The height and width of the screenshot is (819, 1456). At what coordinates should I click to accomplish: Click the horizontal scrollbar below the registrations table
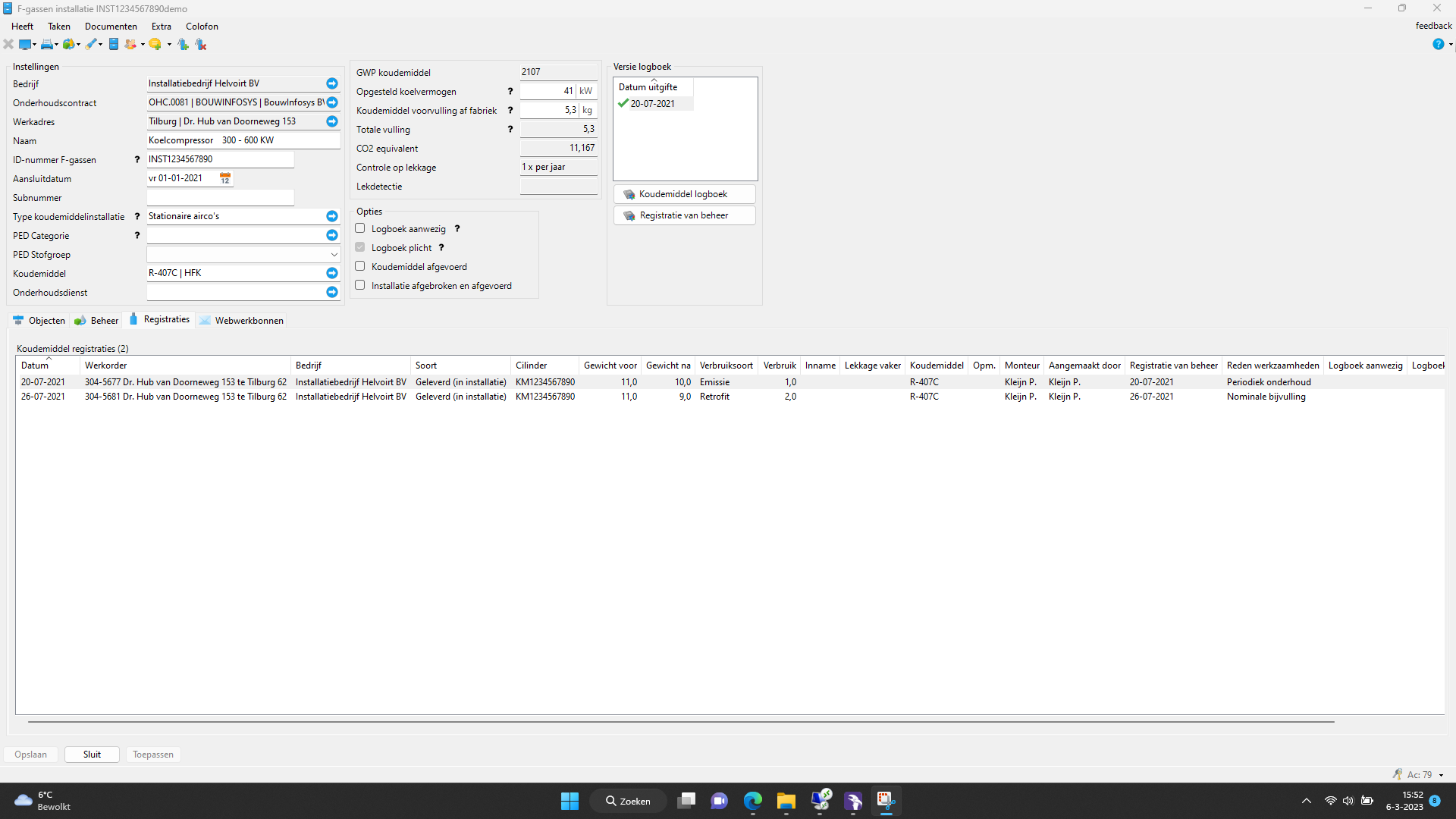click(x=680, y=721)
